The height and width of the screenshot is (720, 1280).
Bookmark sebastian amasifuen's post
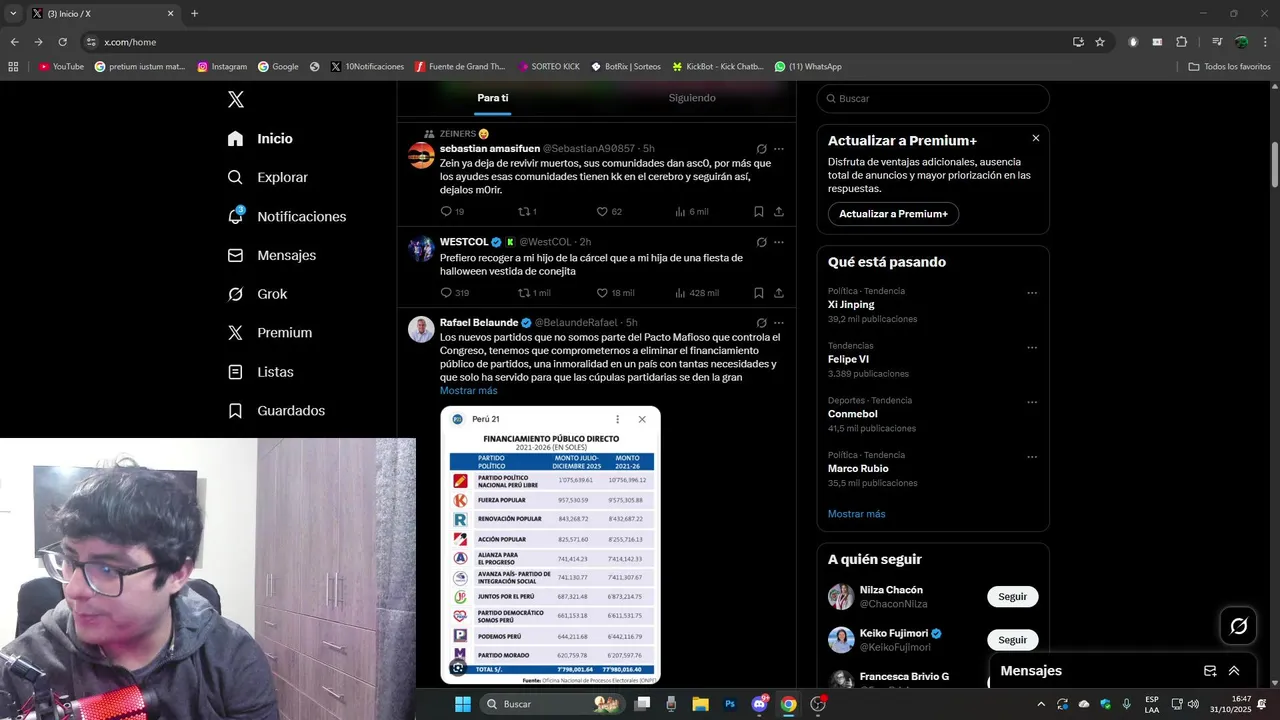coord(759,212)
